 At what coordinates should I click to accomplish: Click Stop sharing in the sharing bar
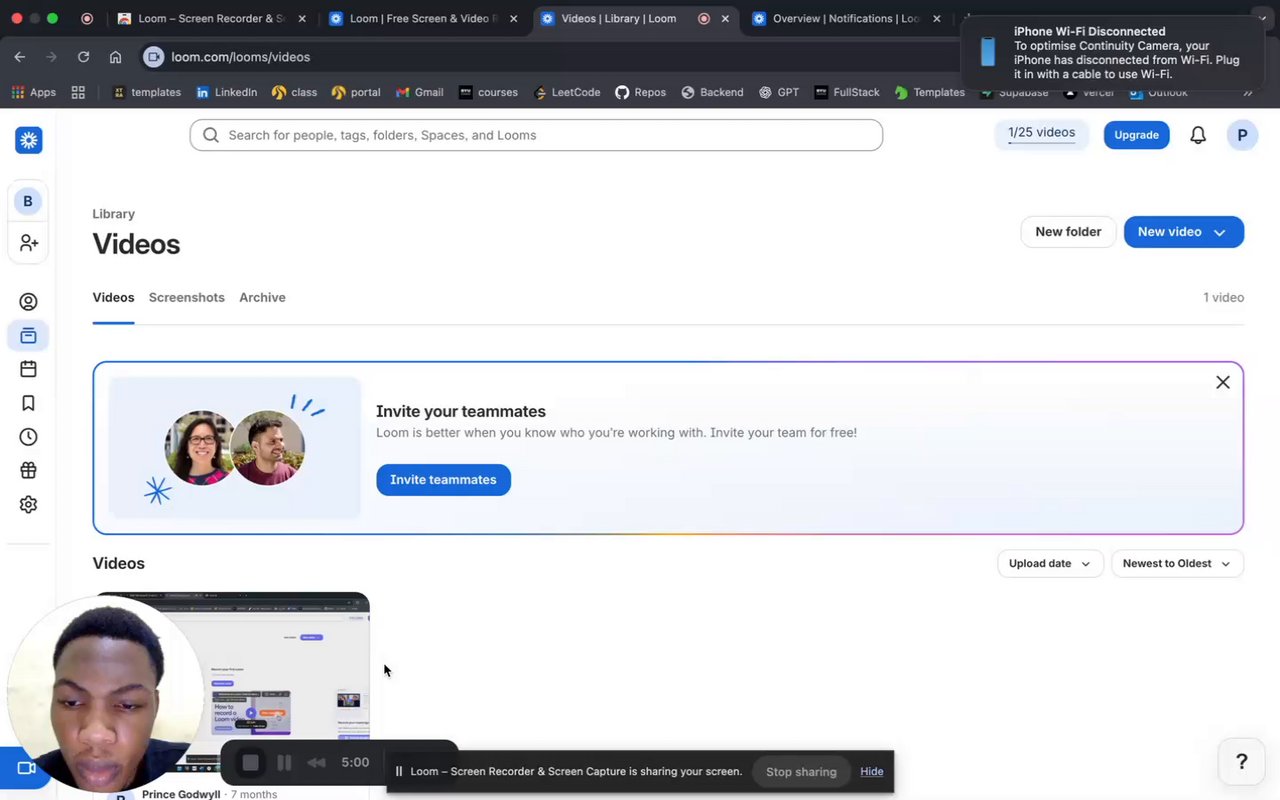point(801,772)
